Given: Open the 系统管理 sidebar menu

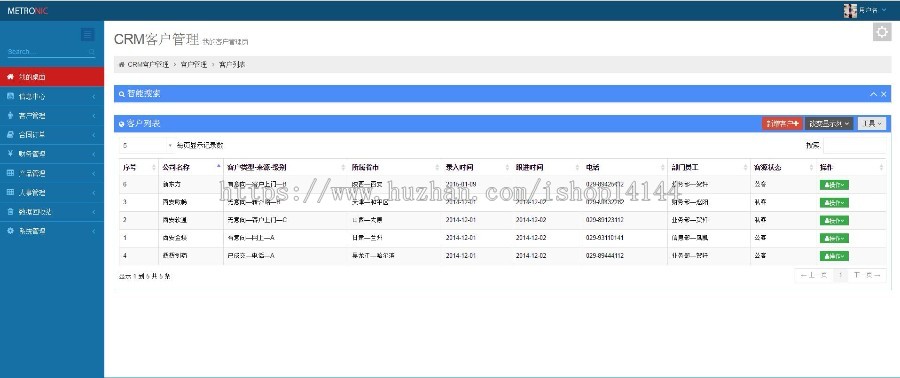Looking at the screenshot, I should coord(52,231).
